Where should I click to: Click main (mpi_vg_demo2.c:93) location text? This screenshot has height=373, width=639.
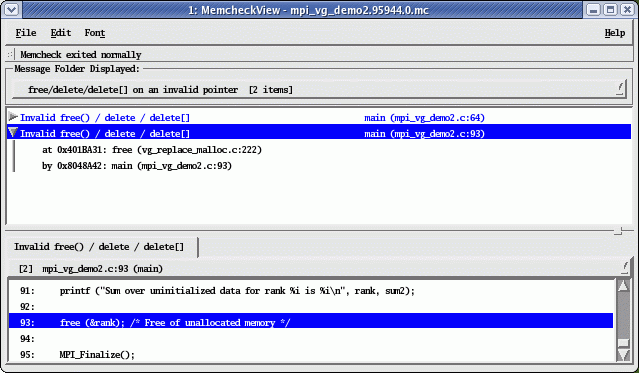[424, 134]
